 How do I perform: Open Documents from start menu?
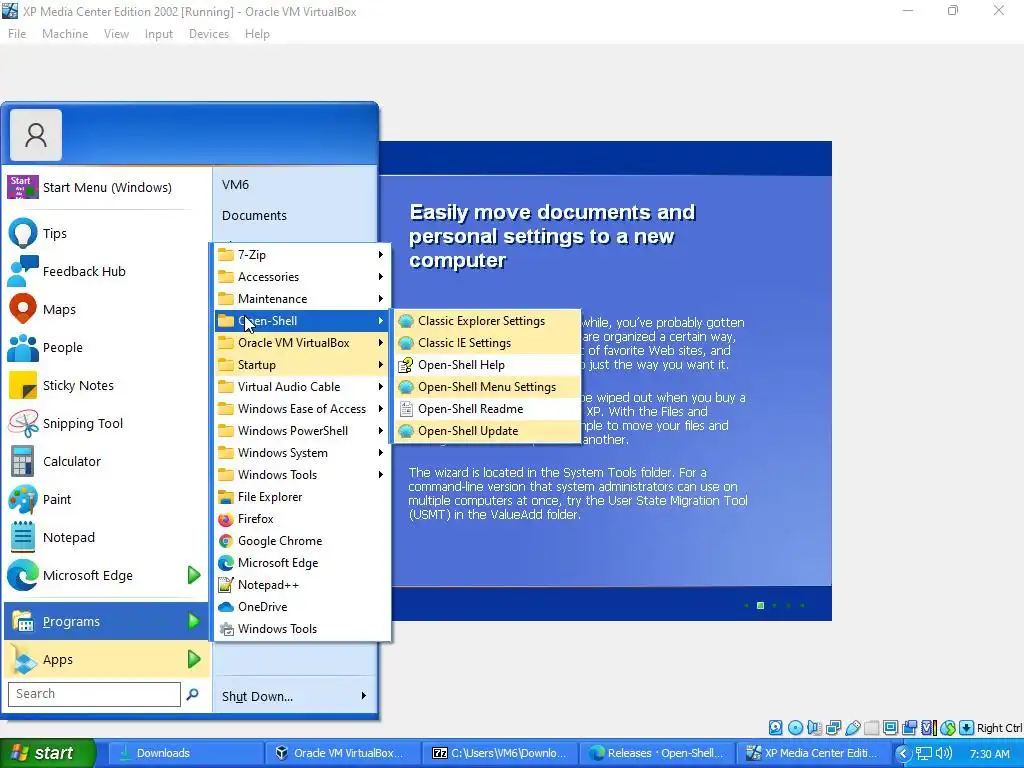pyautogui.click(x=254, y=216)
